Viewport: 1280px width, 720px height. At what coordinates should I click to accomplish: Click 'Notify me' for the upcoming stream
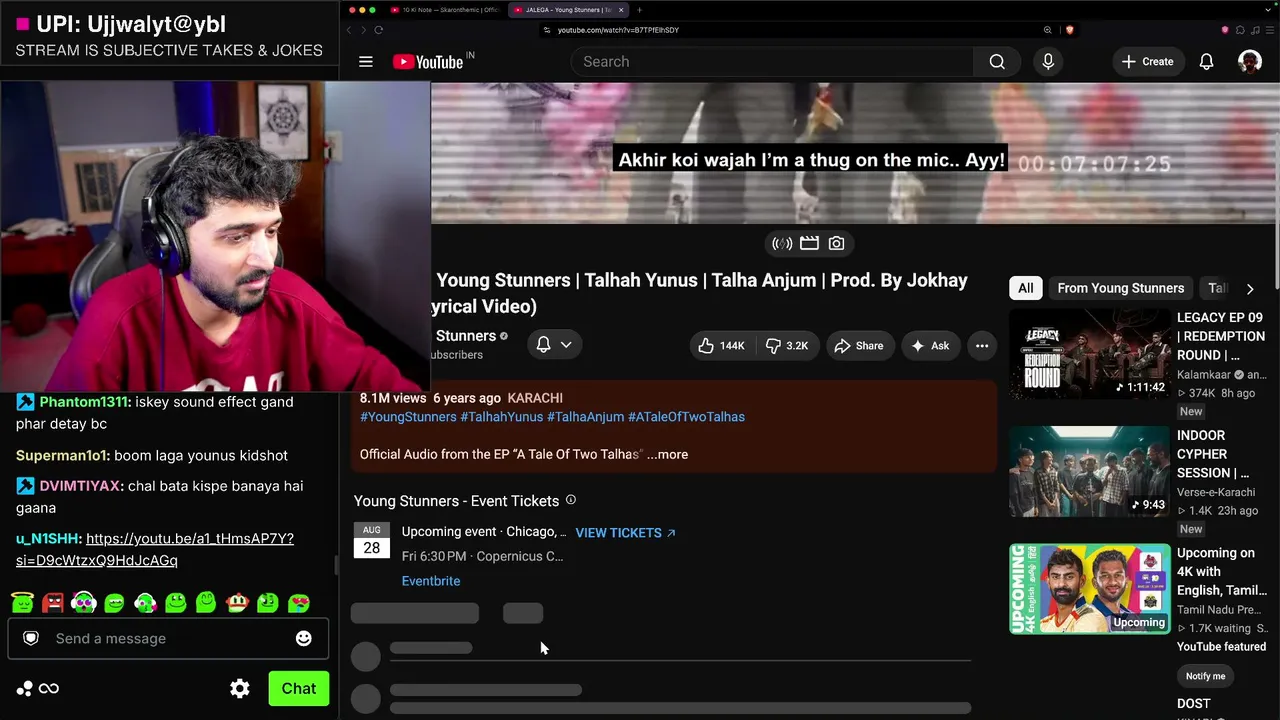(x=1205, y=676)
